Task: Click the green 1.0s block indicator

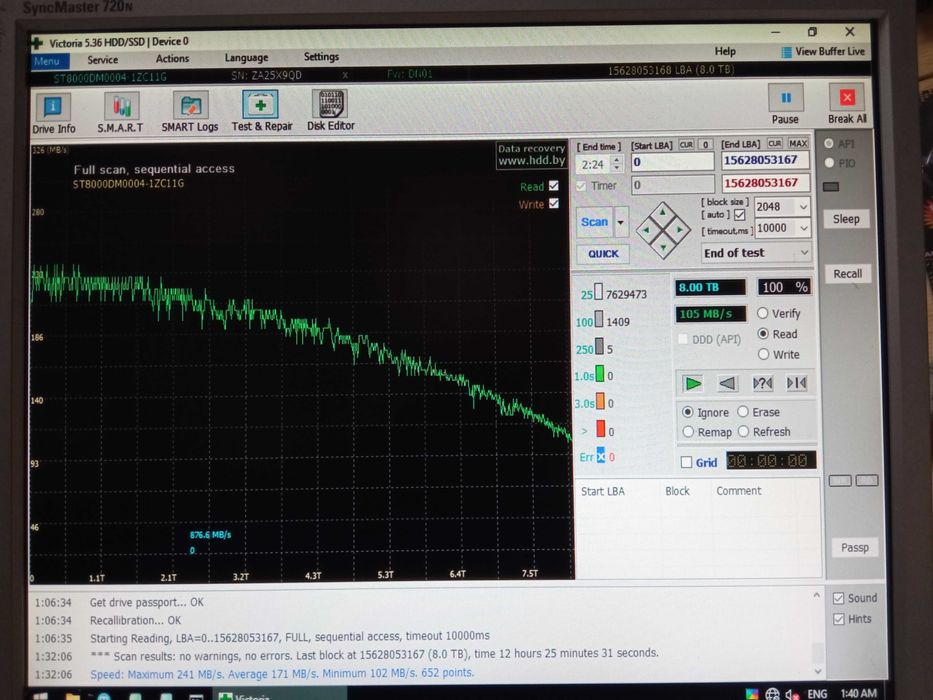Action: point(600,374)
